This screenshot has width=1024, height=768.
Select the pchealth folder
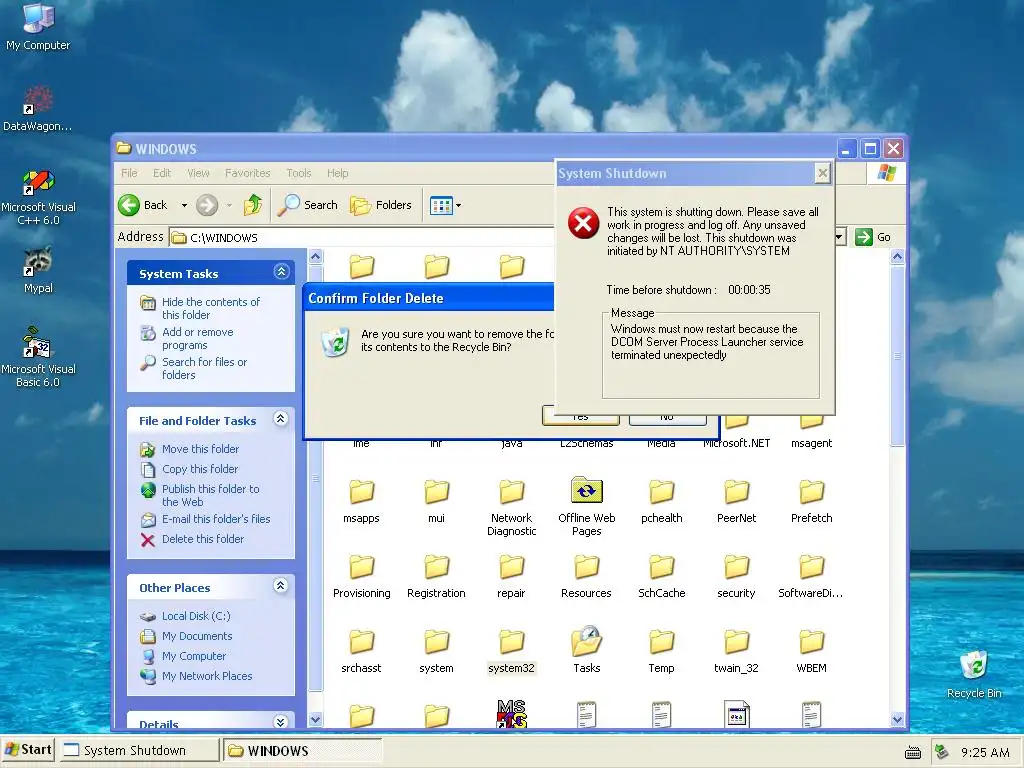pyautogui.click(x=662, y=502)
